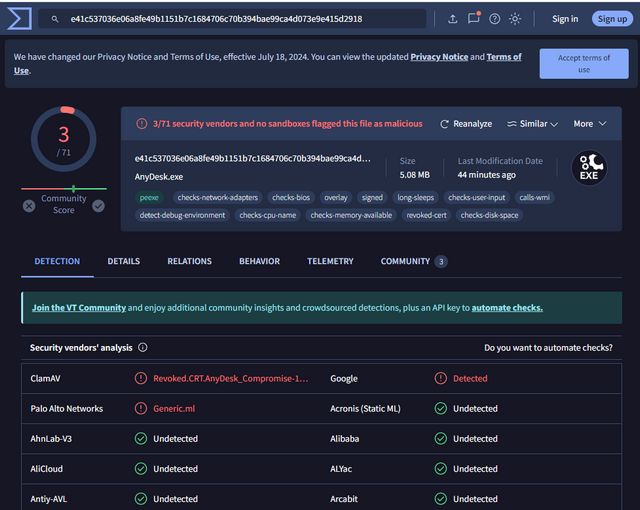Click the green check icon for ALYac
The width and height of the screenshot is (640, 510).
coord(441,469)
